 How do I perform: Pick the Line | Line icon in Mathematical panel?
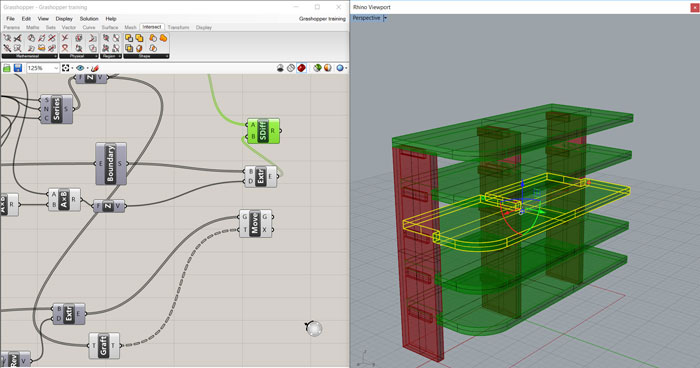17,38
